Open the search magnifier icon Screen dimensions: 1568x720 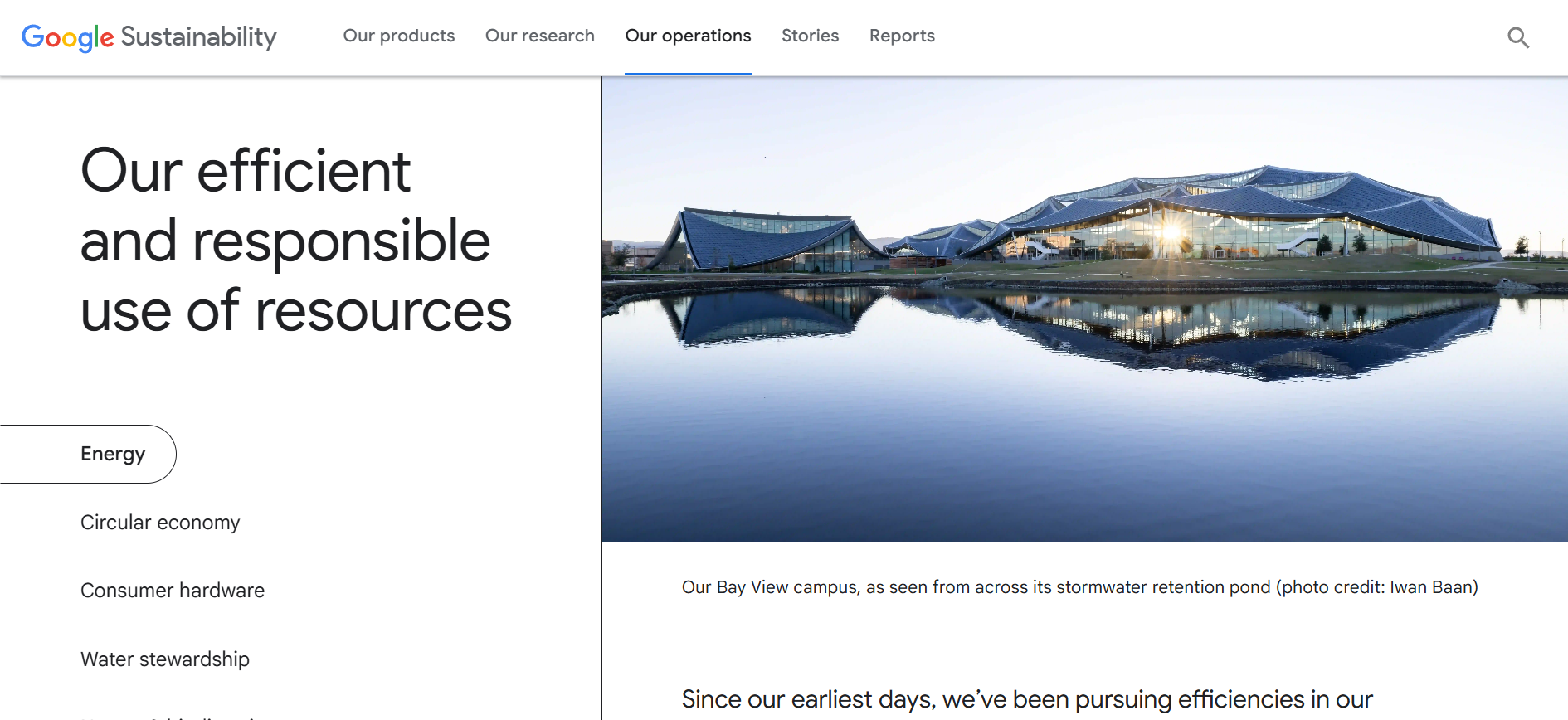click(1517, 37)
